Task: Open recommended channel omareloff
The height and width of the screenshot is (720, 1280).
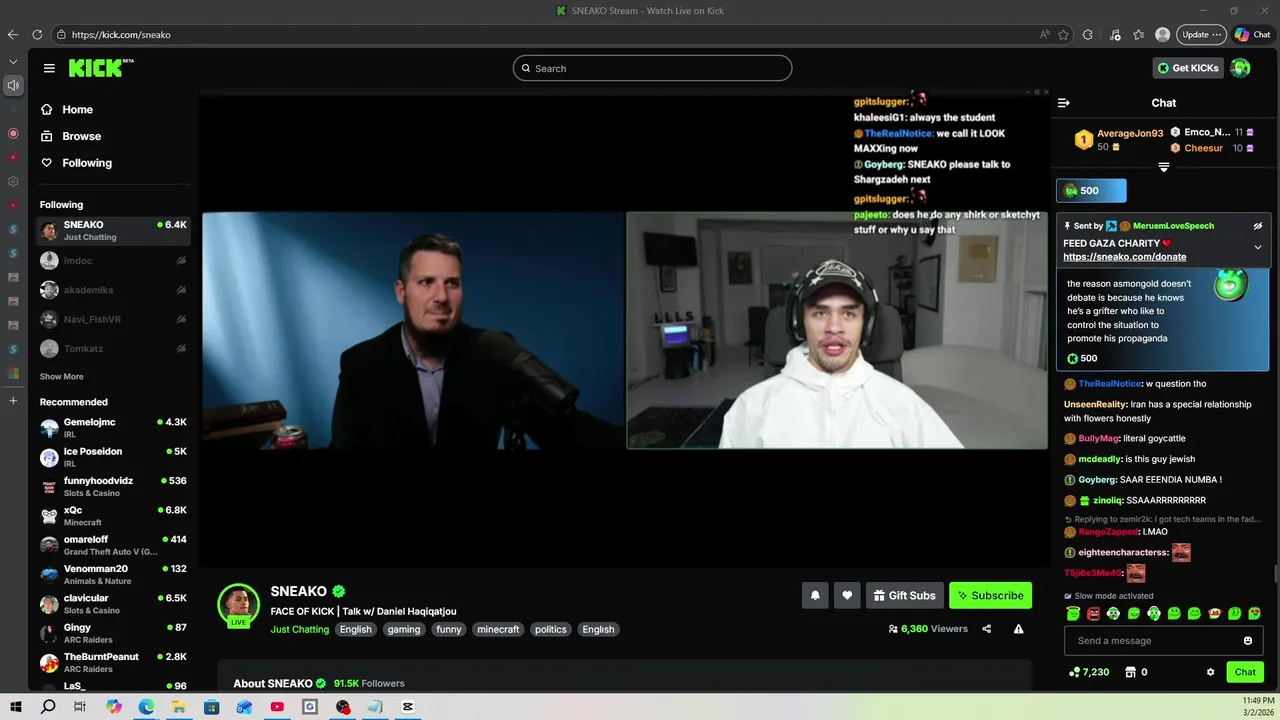Action: [x=113, y=545]
